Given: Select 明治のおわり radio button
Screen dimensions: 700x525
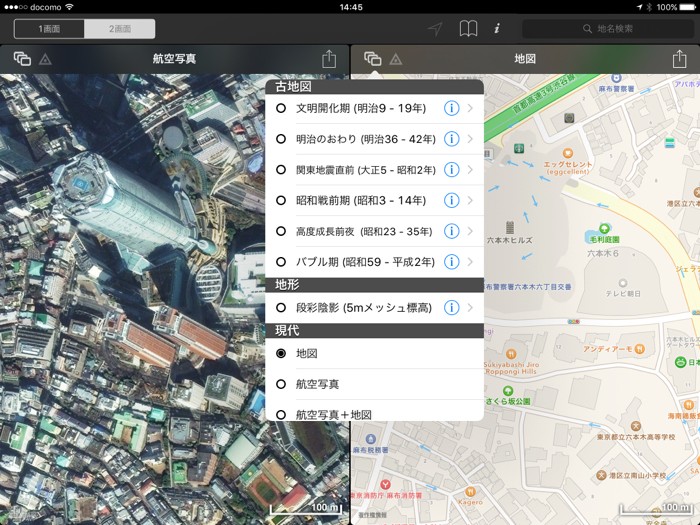Looking at the screenshot, I should [281, 139].
